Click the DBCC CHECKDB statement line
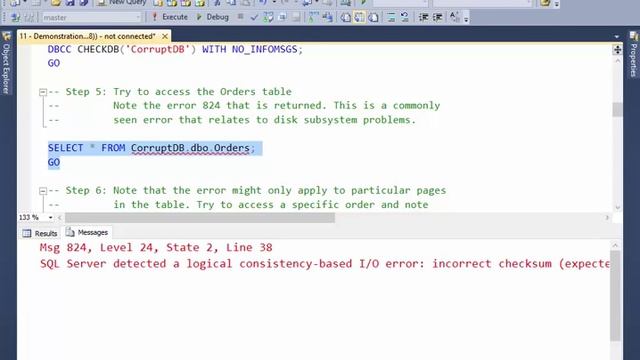The width and height of the screenshot is (640, 360). (x=175, y=49)
